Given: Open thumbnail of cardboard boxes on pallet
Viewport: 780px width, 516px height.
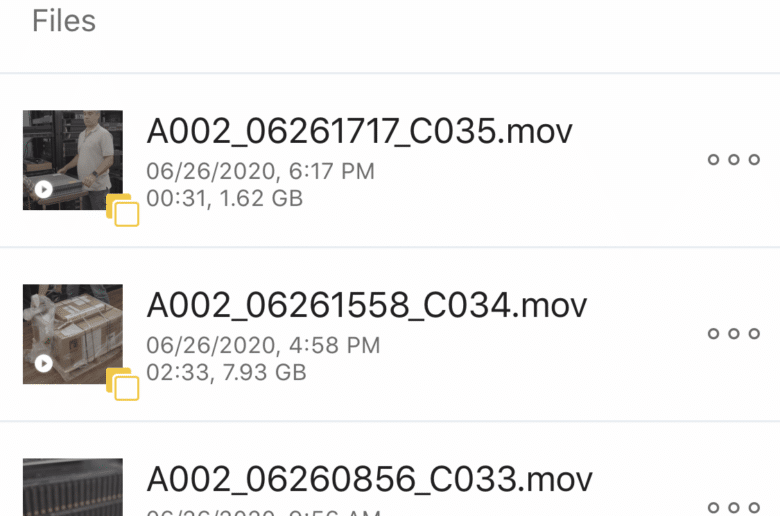Looking at the screenshot, I should click(73, 334).
